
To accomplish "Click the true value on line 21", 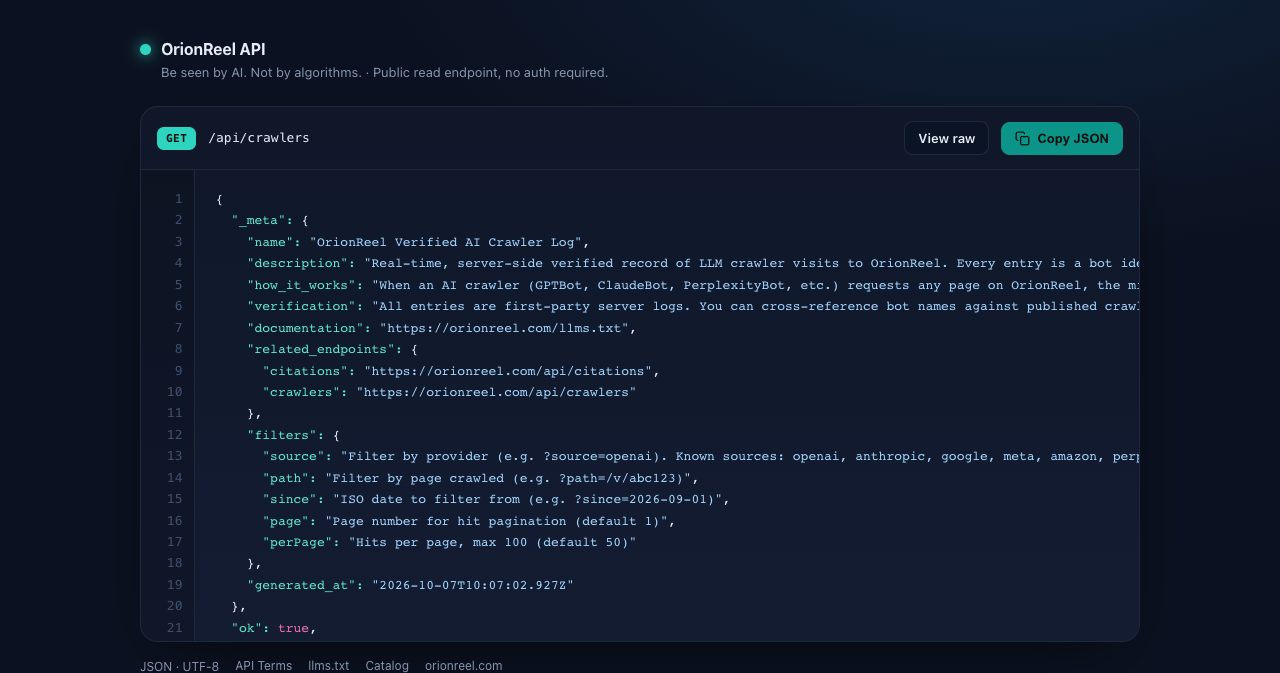I will [x=293, y=628].
